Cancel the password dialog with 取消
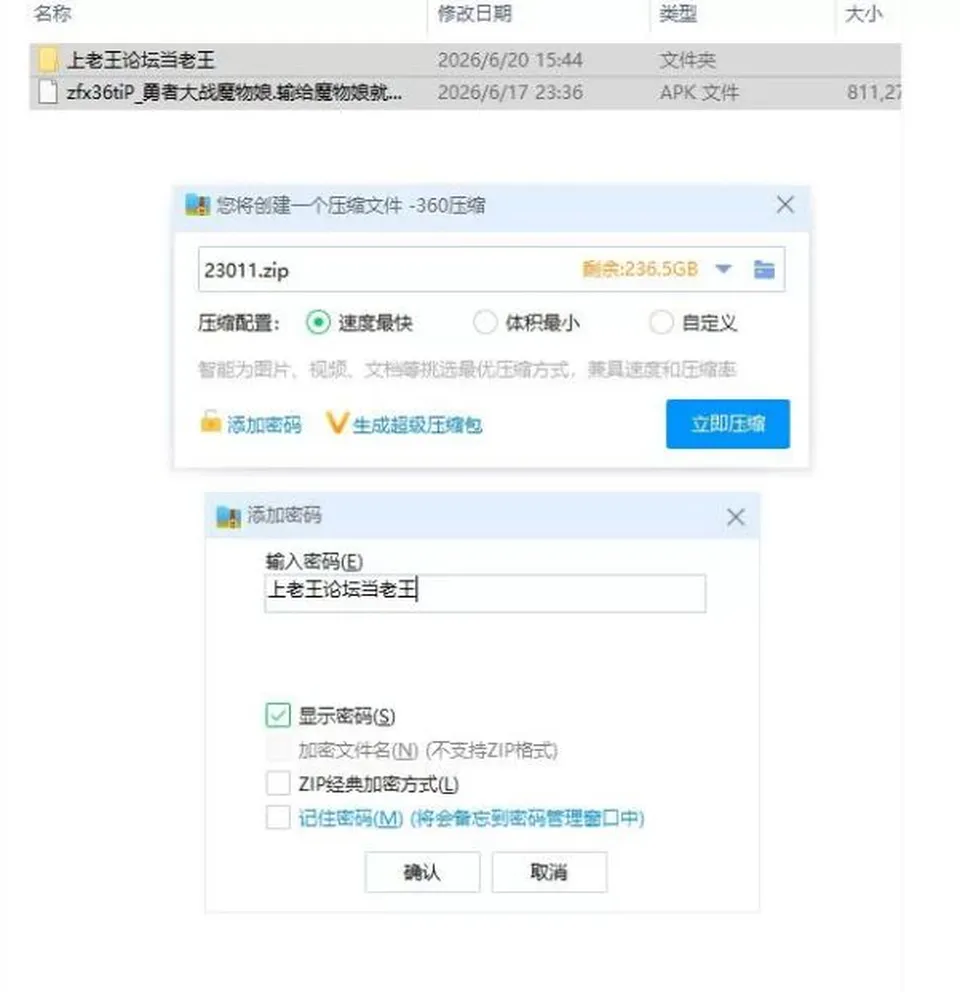The image size is (960, 992). (549, 872)
